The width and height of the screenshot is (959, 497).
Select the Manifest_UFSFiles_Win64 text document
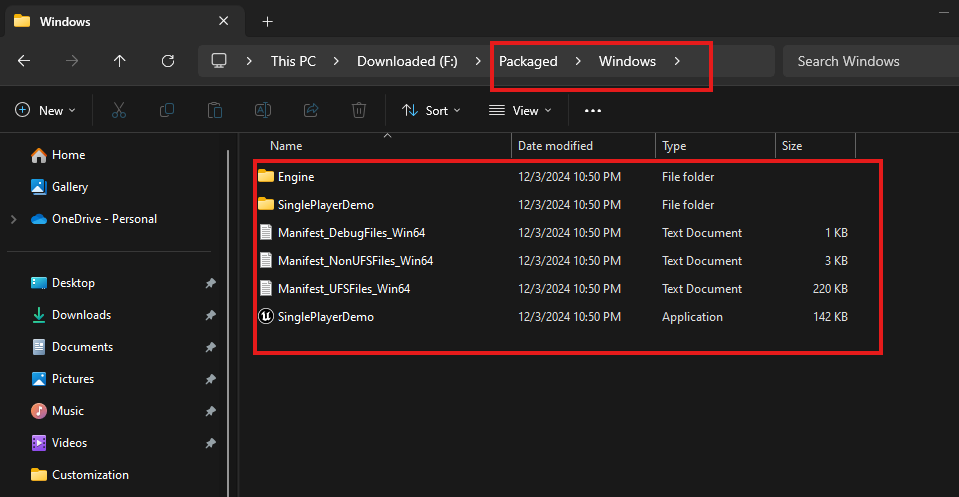point(343,289)
